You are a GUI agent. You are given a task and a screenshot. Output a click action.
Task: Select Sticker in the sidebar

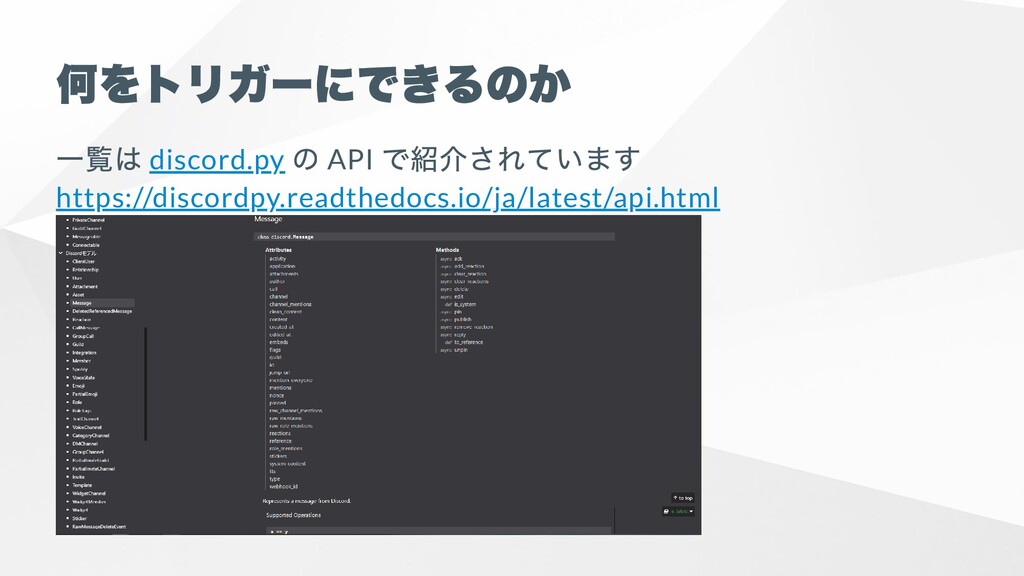pyautogui.click(x=79, y=519)
